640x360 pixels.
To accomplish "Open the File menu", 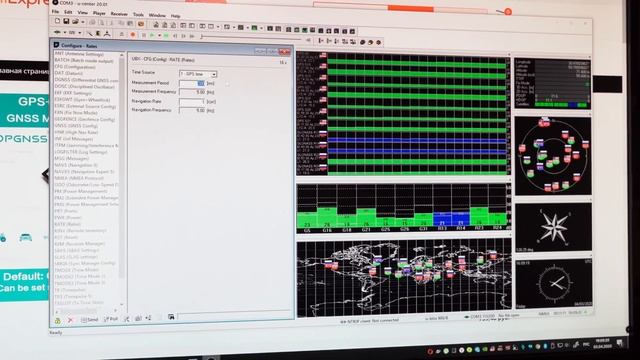I will pyautogui.click(x=55, y=12).
